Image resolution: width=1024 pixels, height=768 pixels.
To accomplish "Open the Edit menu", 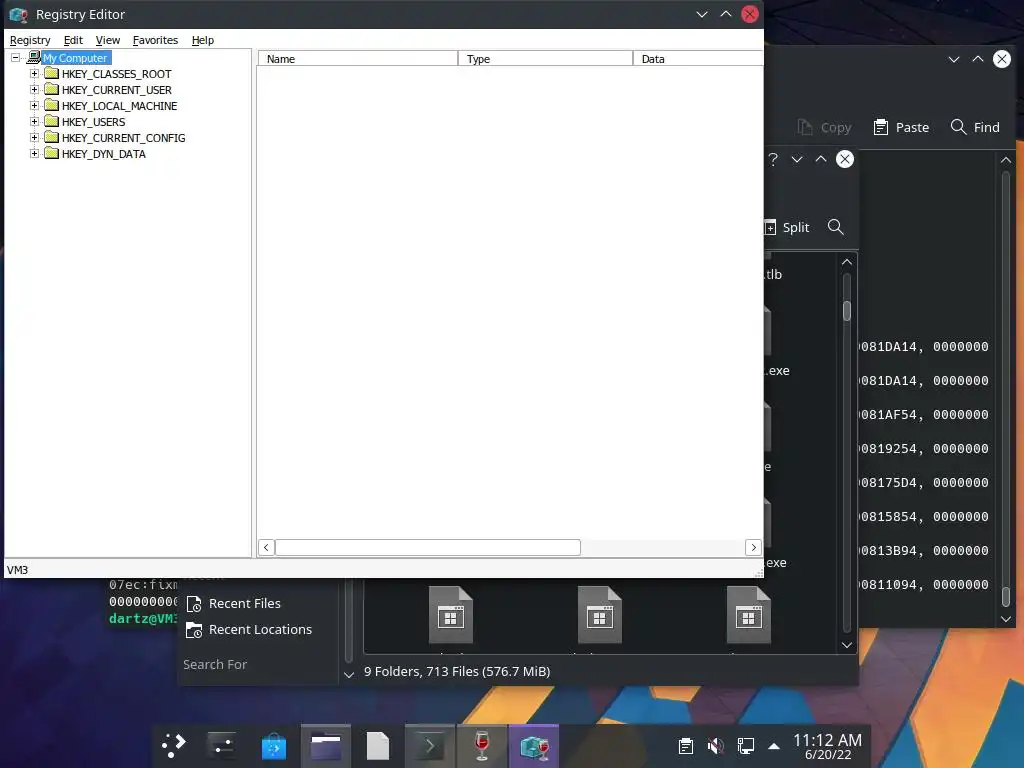I will 73,40.
